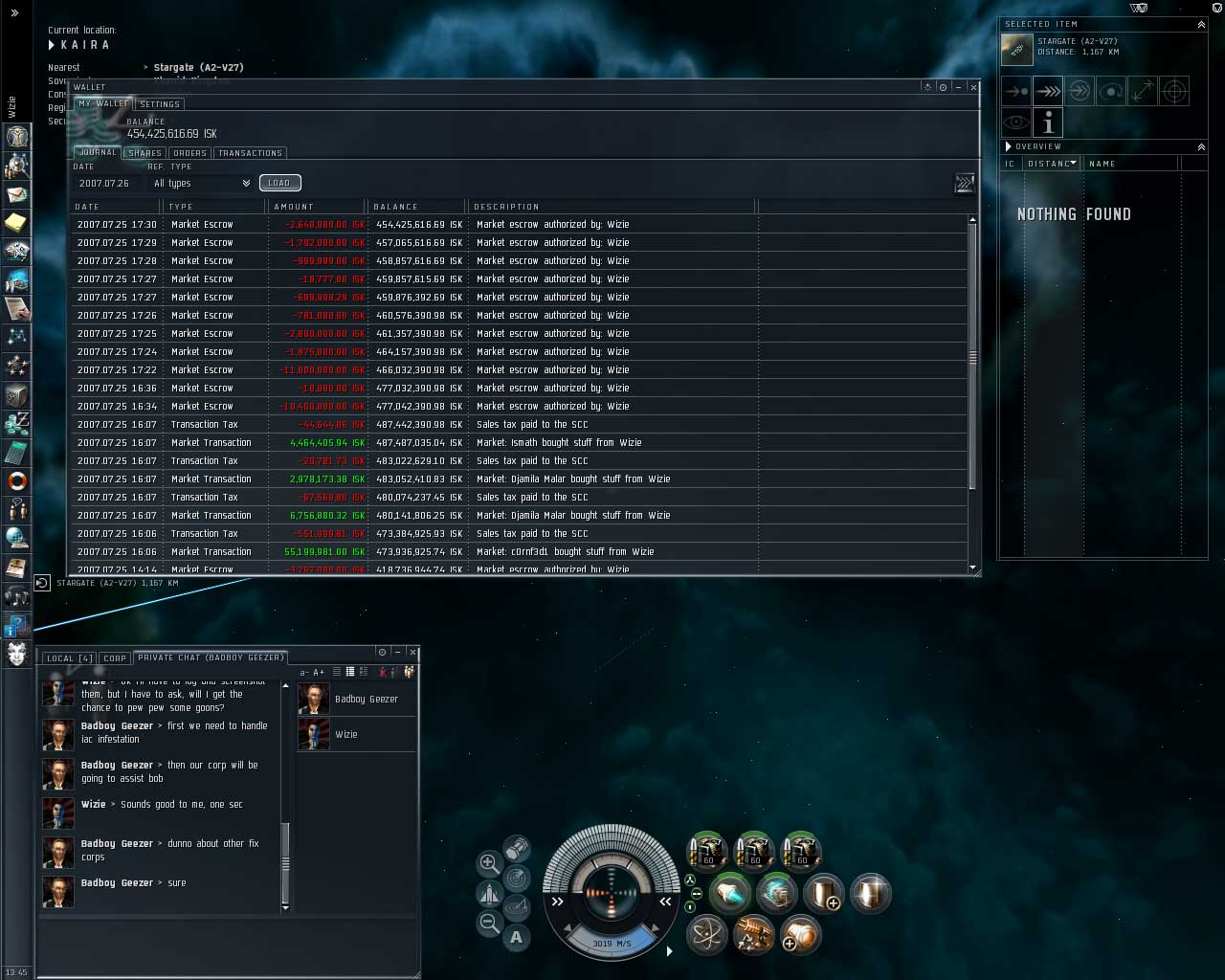Open the Wallet coins sidebar icon
The image size is (1225, 980).
[17, 423]
